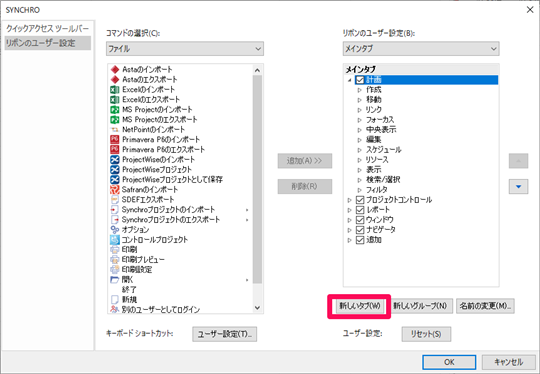Click the move up arrow button
This screenshot has height=374, width=540.
coord(518,161)
